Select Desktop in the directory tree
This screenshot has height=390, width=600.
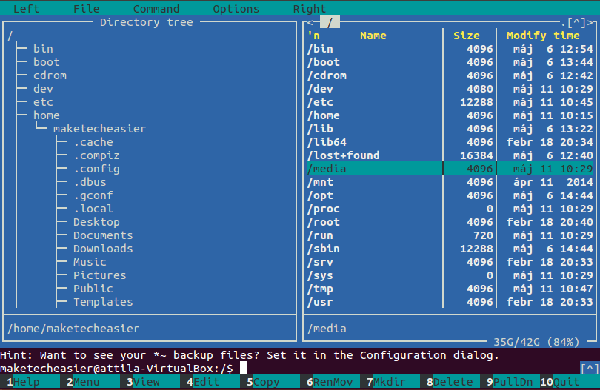(x=96, y=222)
